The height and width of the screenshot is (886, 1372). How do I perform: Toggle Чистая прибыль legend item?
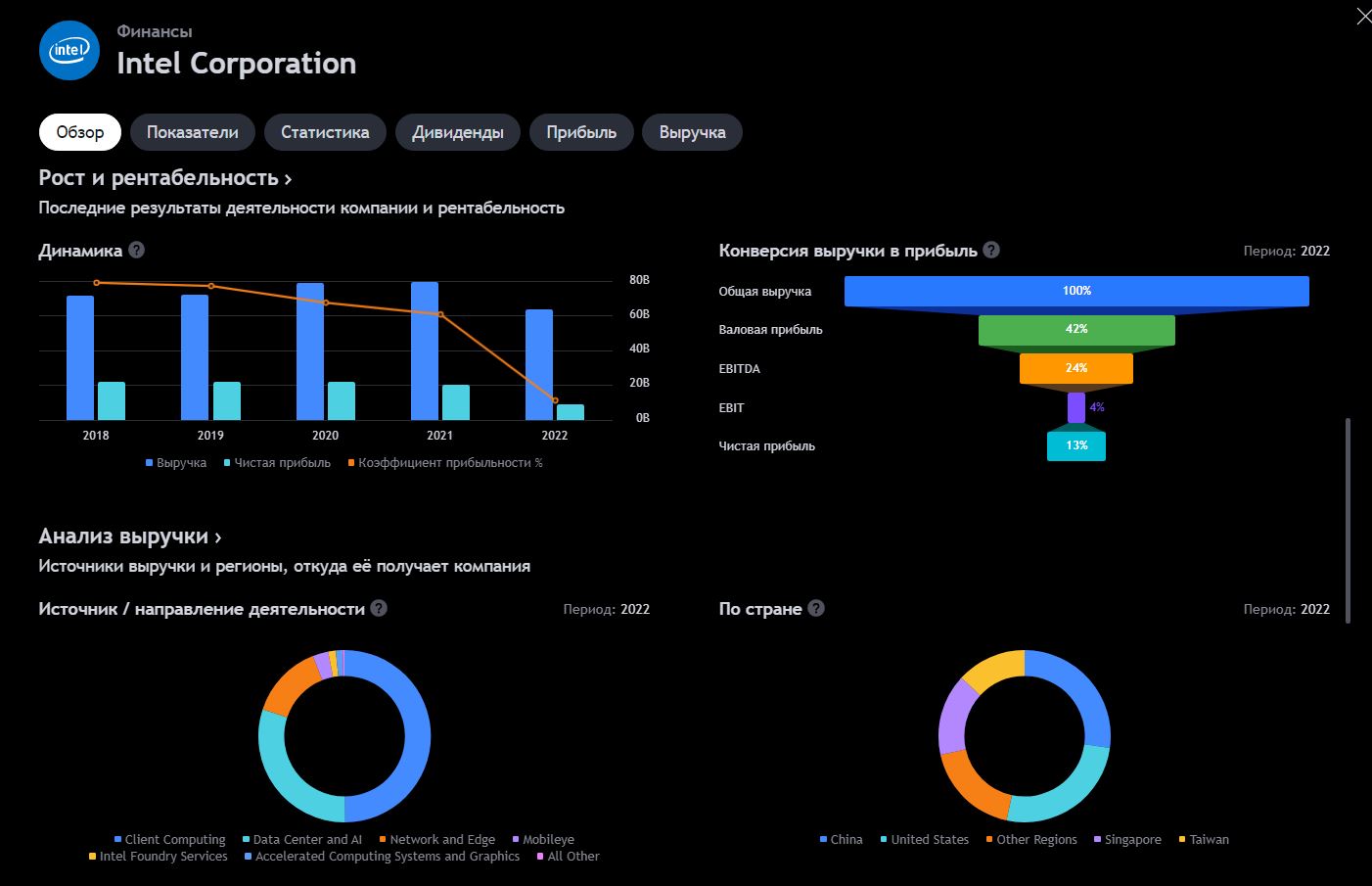tap(277, 463)
